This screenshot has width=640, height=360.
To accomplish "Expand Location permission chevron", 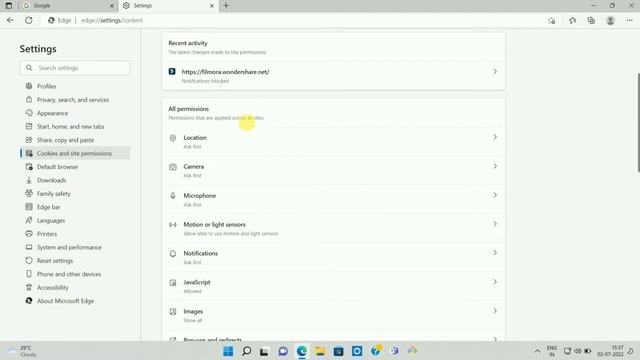I will click(x=495, y=137).
